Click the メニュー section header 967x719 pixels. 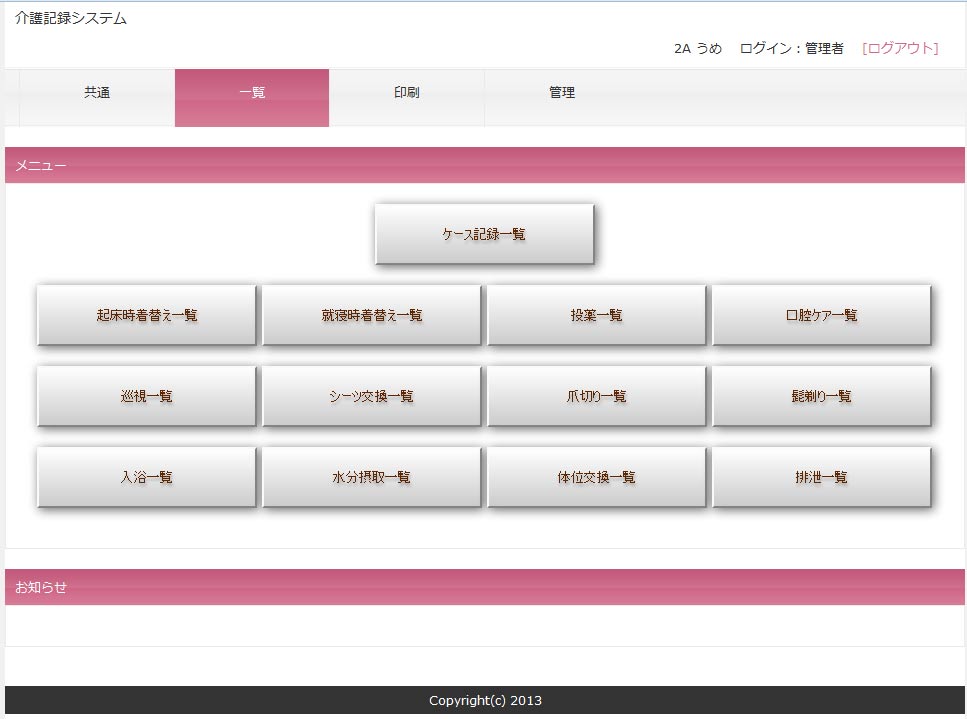click(x=41, y=165)
